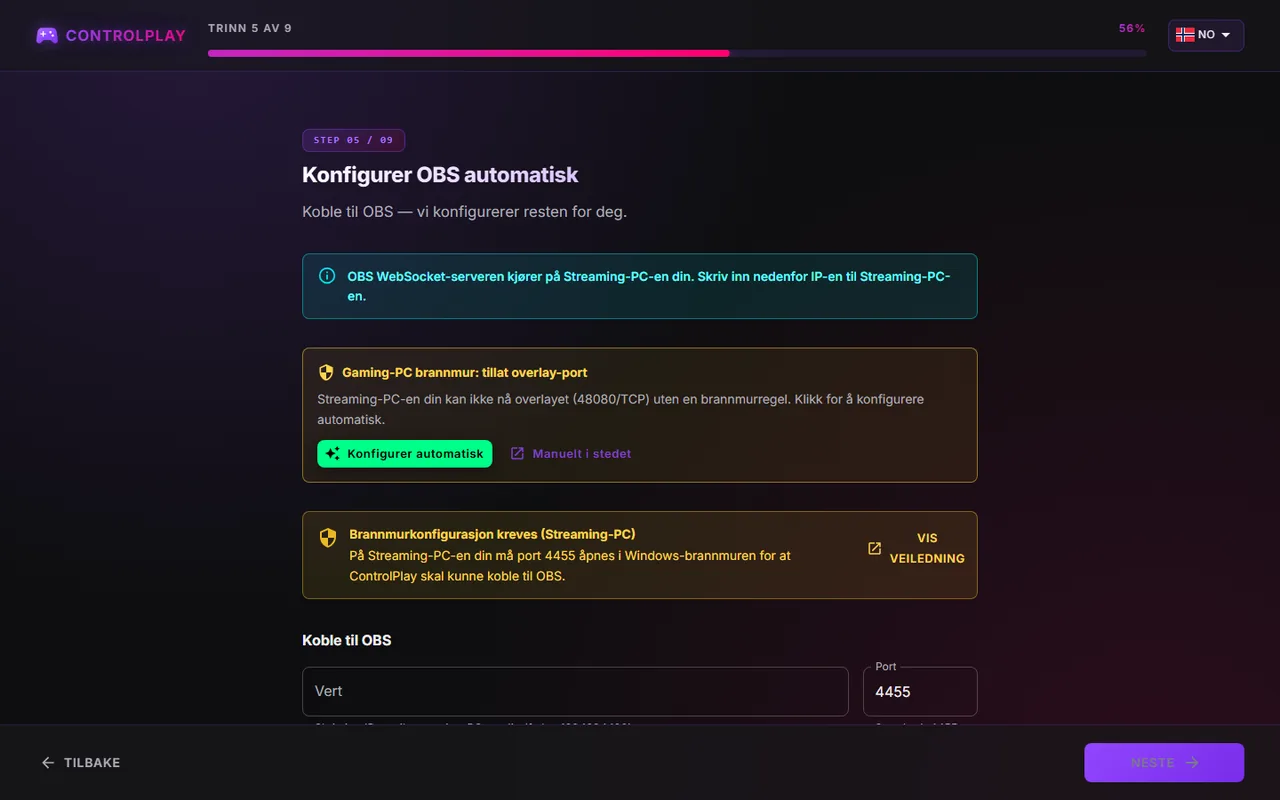1280x800 pixels.
Task: Click the shield icon beside Brannmurkonfigurasjon kreves
Action: pyautogui.click(x=328, y=538)
